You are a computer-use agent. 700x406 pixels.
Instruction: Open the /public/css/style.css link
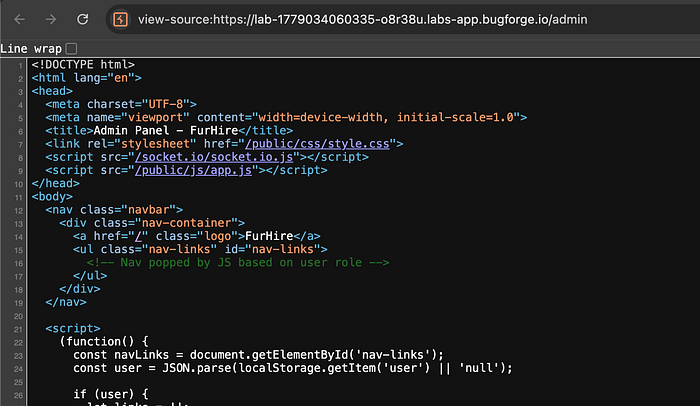click(317, 144)
